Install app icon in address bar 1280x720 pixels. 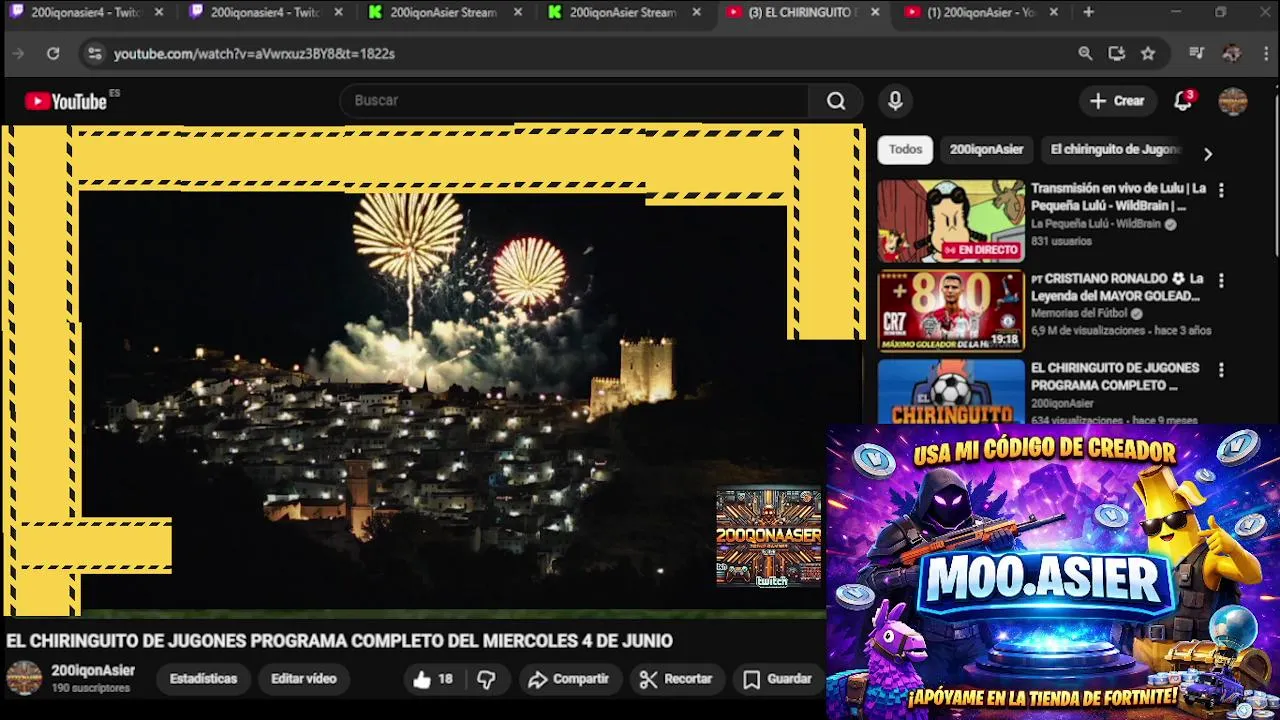pyautogui.click(x=1117, y=54)
